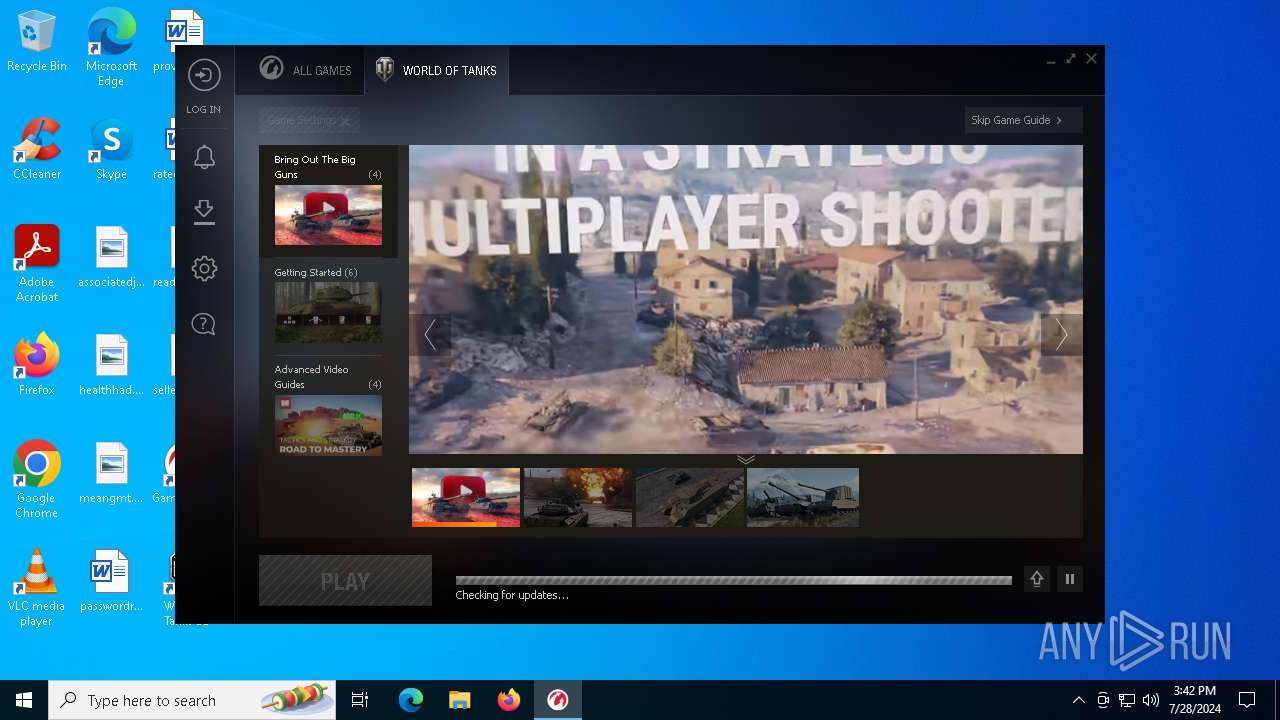Open File Explorer from the taskbar
The width and height of the screenshot is (1280, 720).
tap(459, 700)
